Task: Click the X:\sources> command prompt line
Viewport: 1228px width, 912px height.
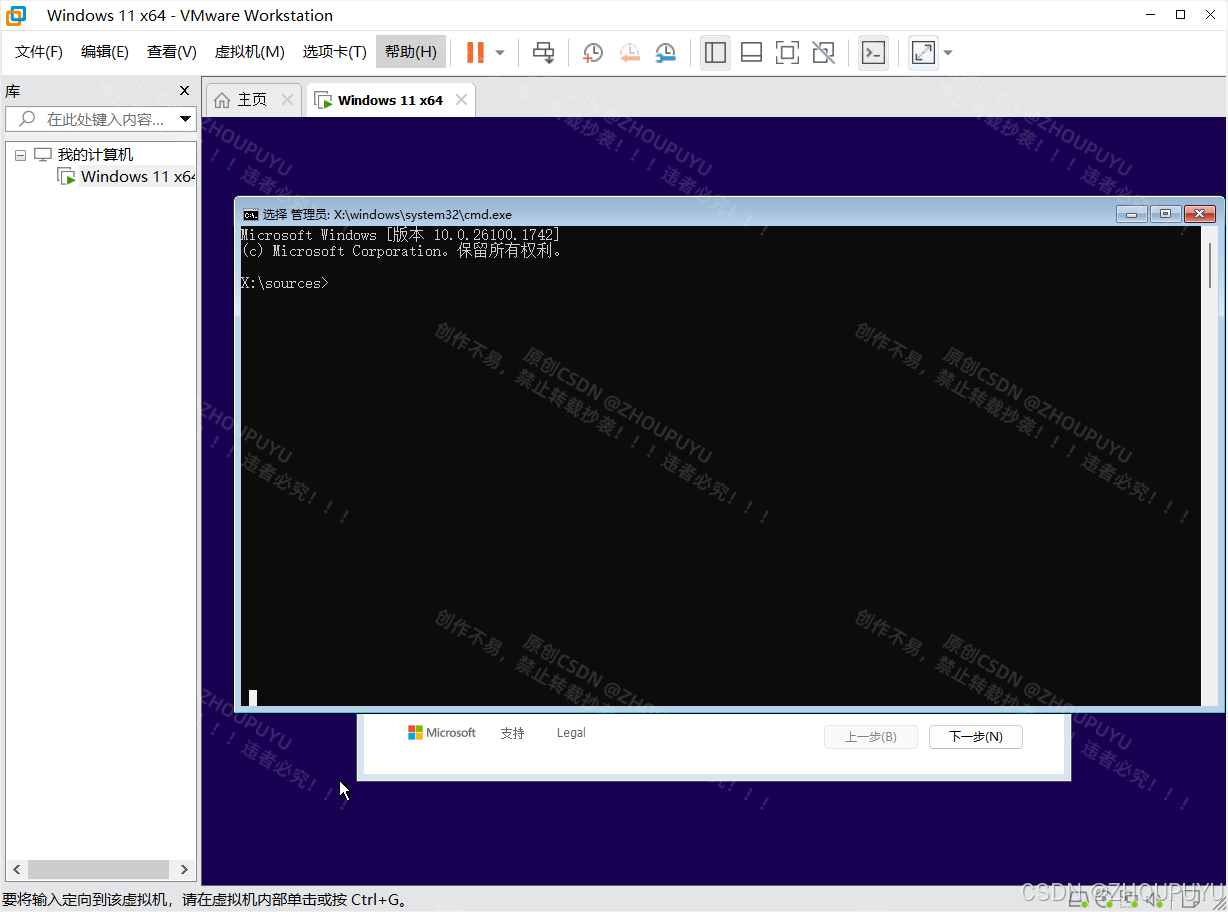Action: pyautogui.click(x=284, y=283)
